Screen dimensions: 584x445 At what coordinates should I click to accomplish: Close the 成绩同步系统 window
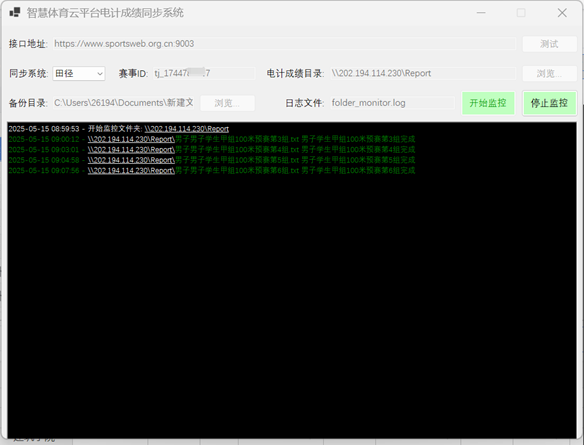coord(562,13)
